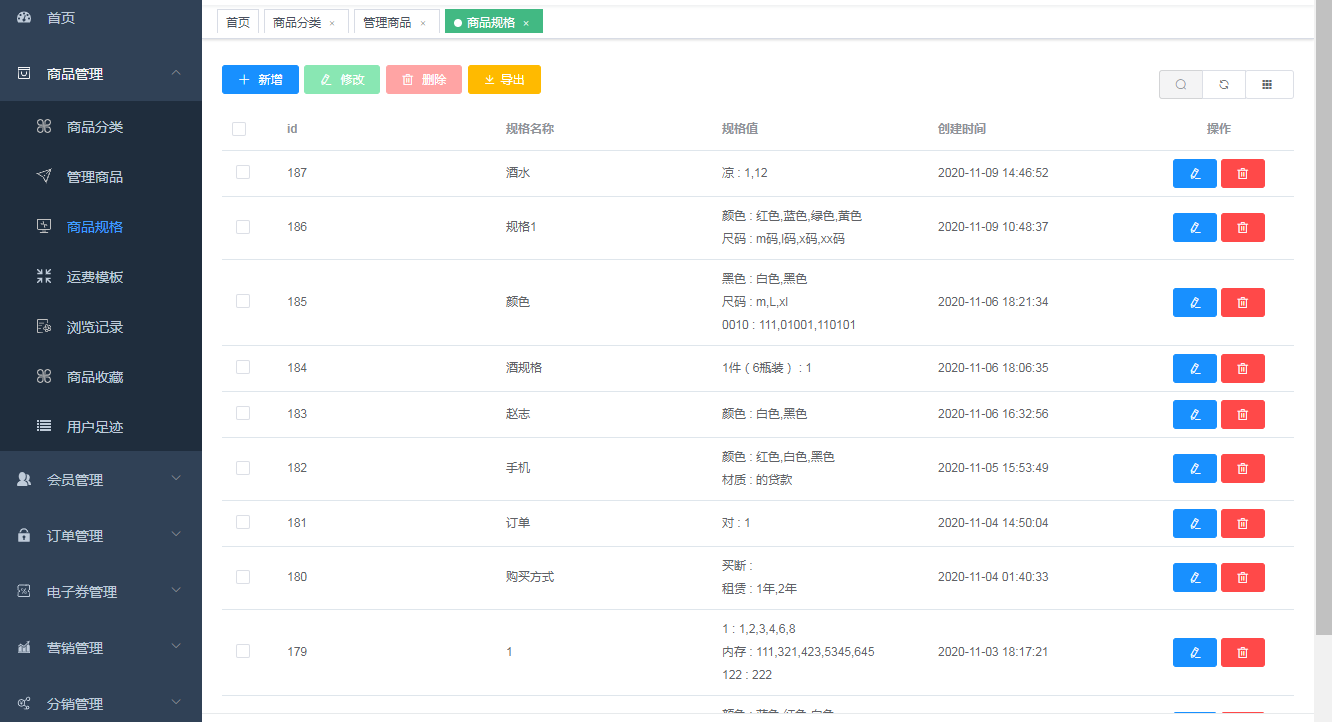Image resolution: width=1332 pixels, height=722 pixels.
Task: Click the yellow 导出 button
Action: [504, 80]
